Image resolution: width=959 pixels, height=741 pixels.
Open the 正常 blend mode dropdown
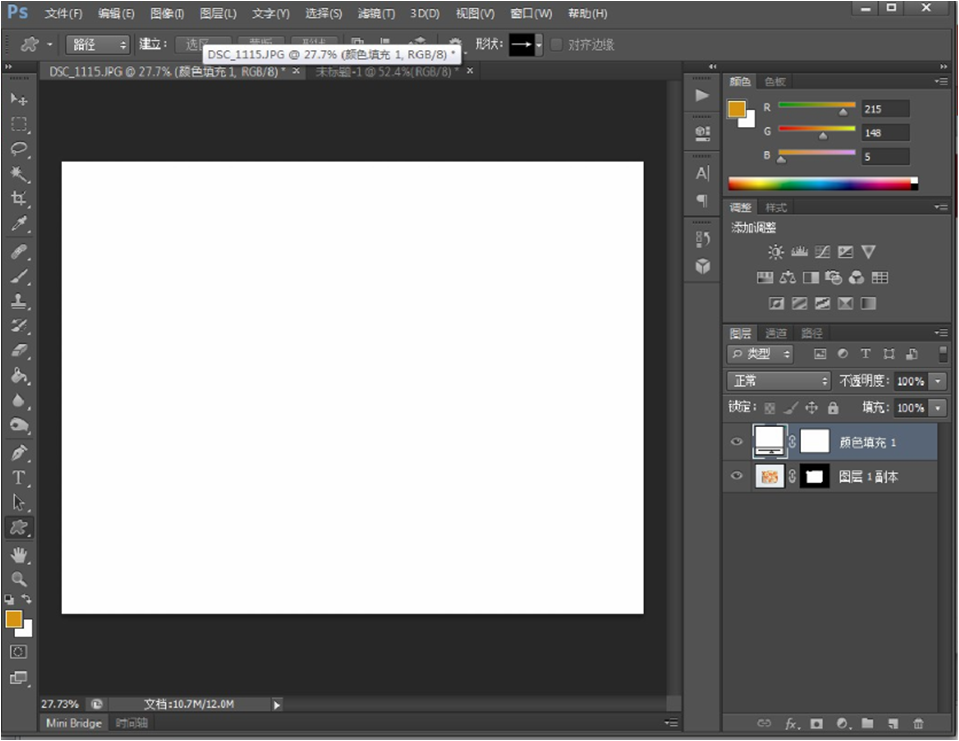[x=779, y=381]
